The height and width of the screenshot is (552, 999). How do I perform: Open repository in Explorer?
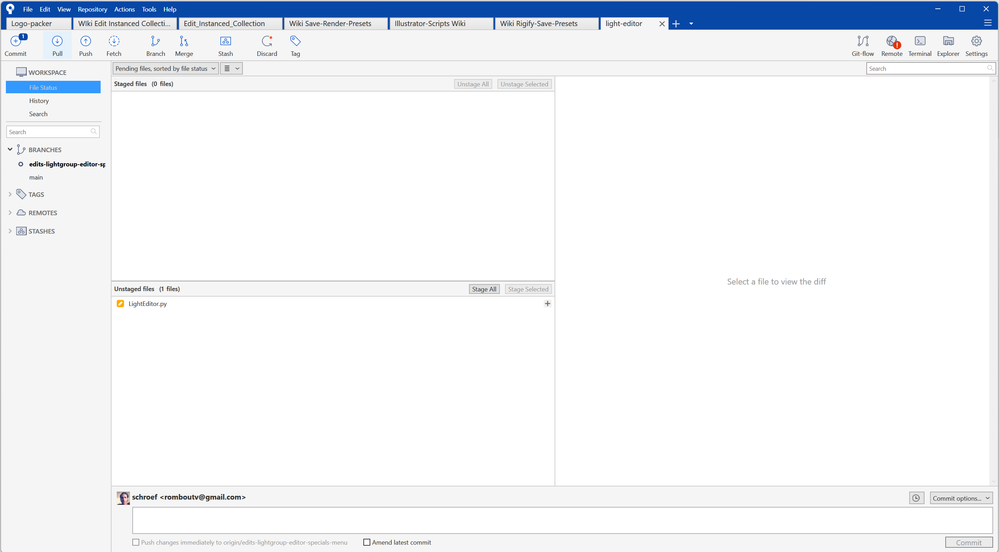click(948, 45)
